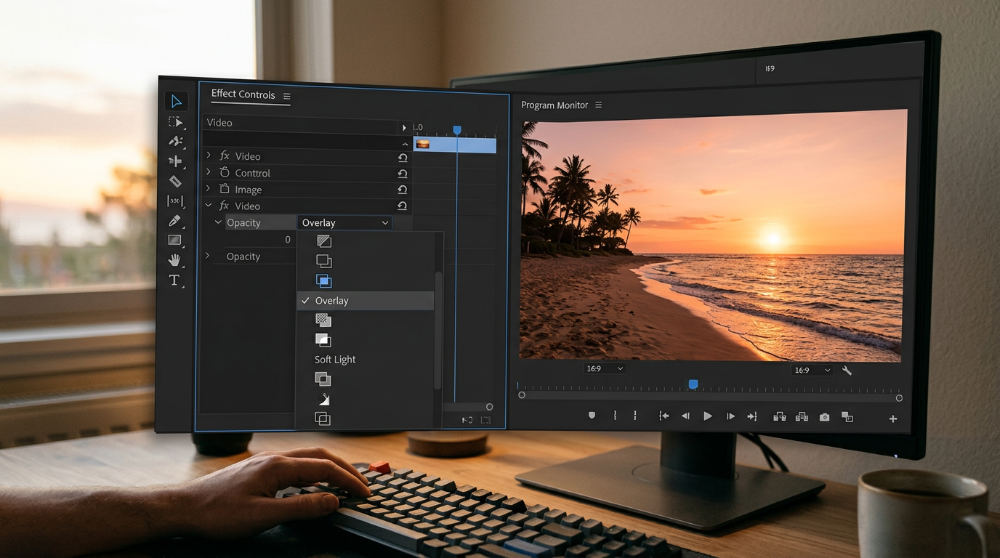This screenshot has height=558, width=1000.
Task: Choose the diagonal-split square blend icon
Action: (x=324, y=241)
